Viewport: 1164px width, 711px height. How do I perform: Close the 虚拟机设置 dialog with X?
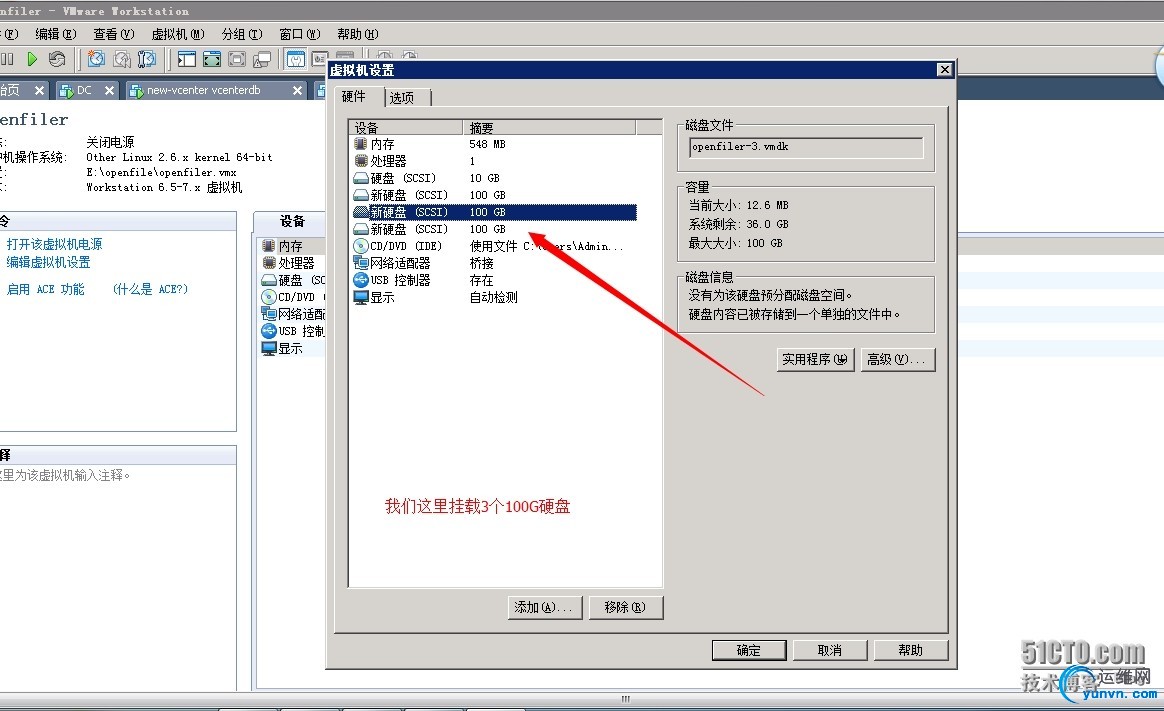pyautogui.click(x=944, y=69)
